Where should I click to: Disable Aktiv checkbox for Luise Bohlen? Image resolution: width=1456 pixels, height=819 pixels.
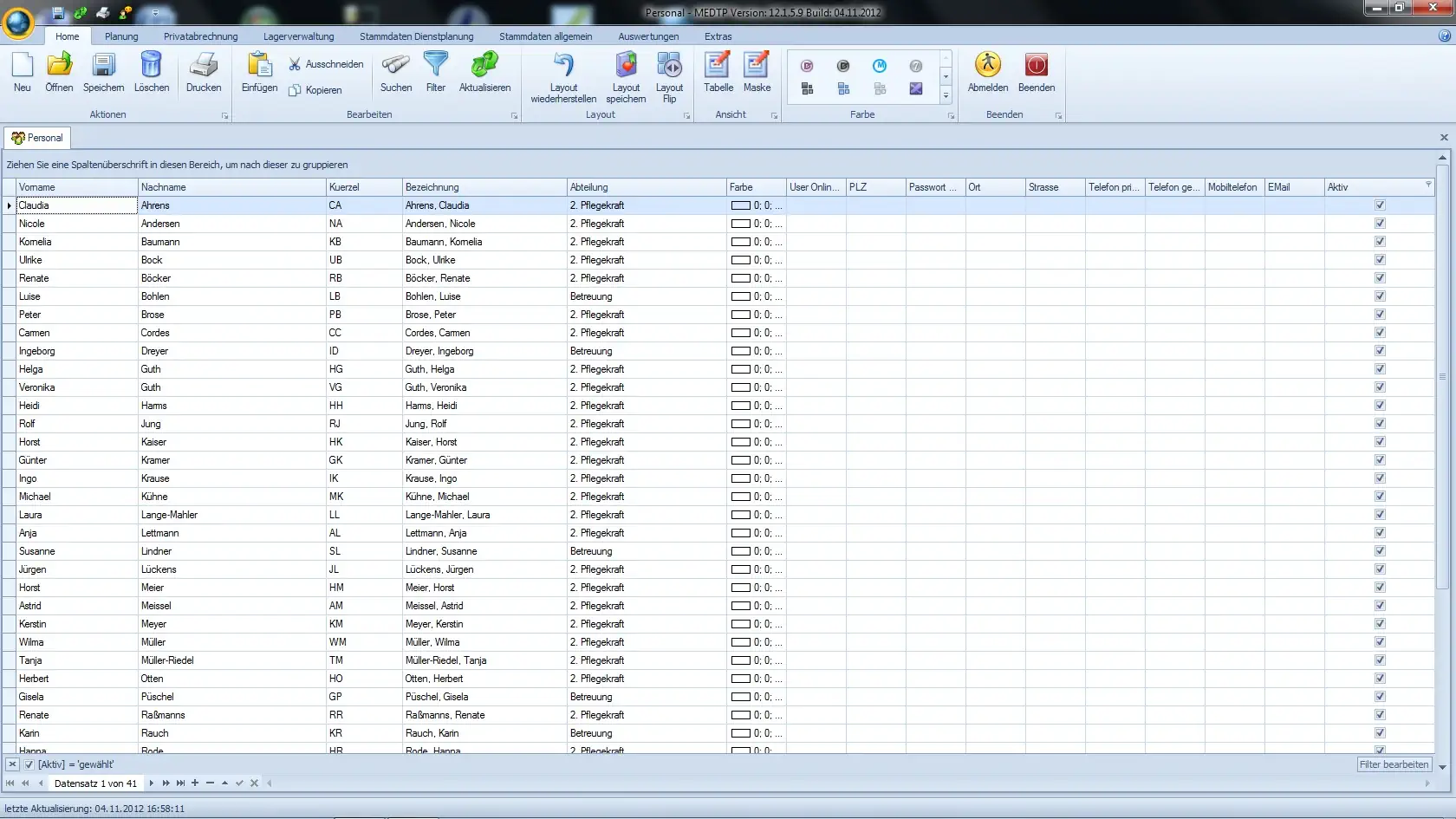coord(1378,296)
